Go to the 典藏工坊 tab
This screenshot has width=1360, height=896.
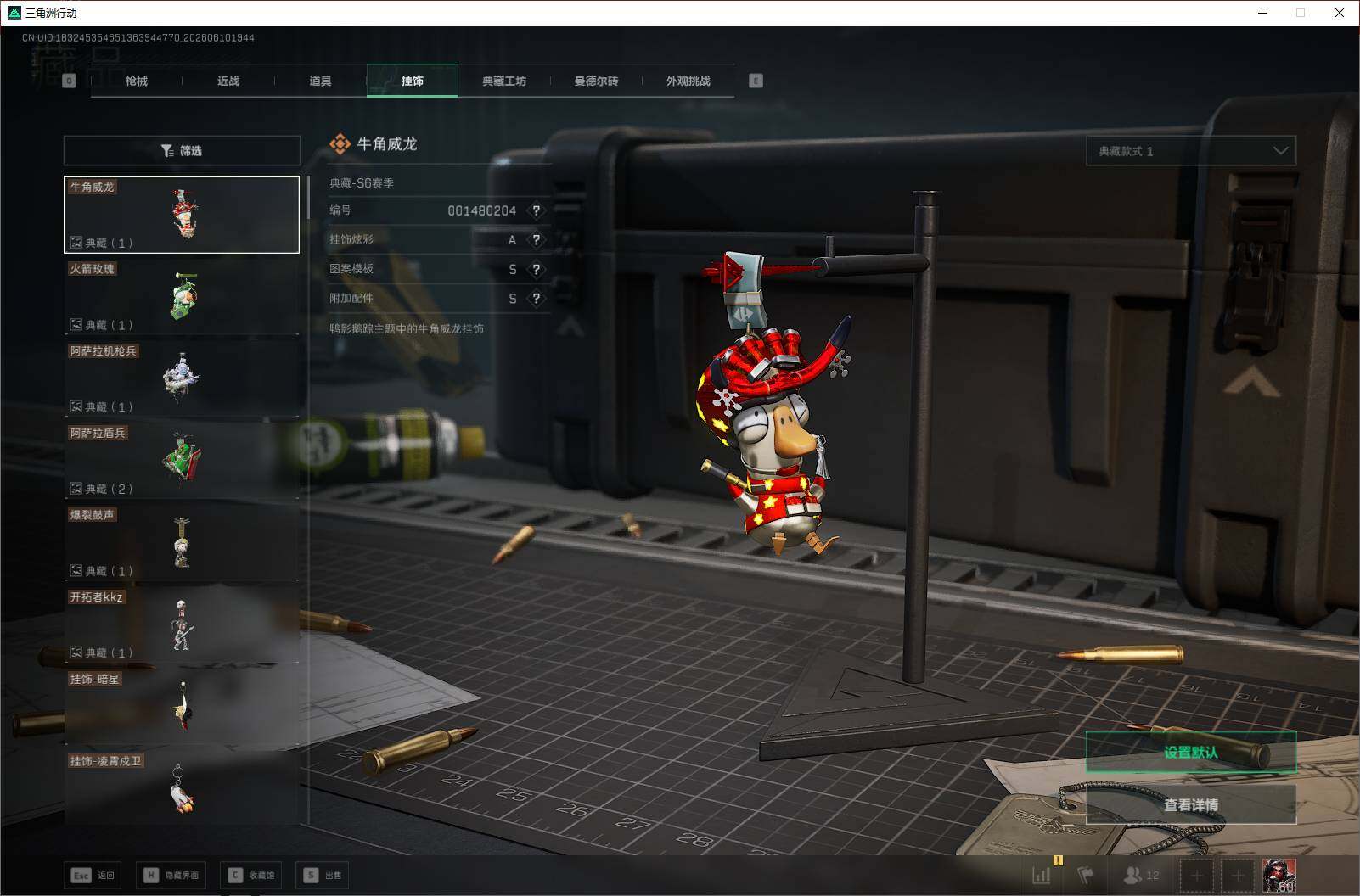point(504,81)
